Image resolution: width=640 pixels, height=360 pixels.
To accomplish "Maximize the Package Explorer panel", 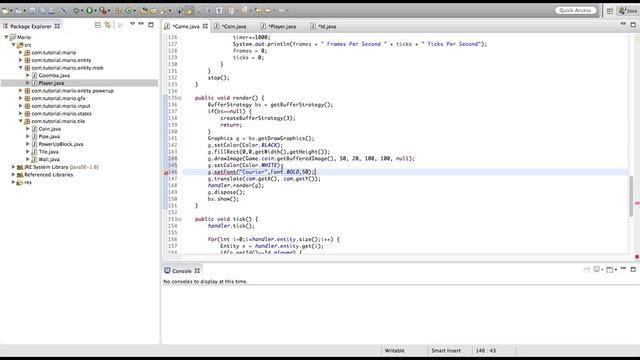I will 151,24.
